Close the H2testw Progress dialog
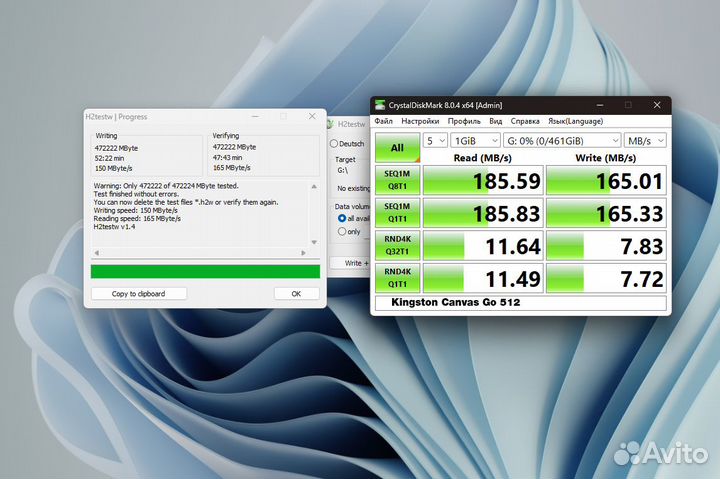Viewport: 720px width, 479px height. [312, 116]
